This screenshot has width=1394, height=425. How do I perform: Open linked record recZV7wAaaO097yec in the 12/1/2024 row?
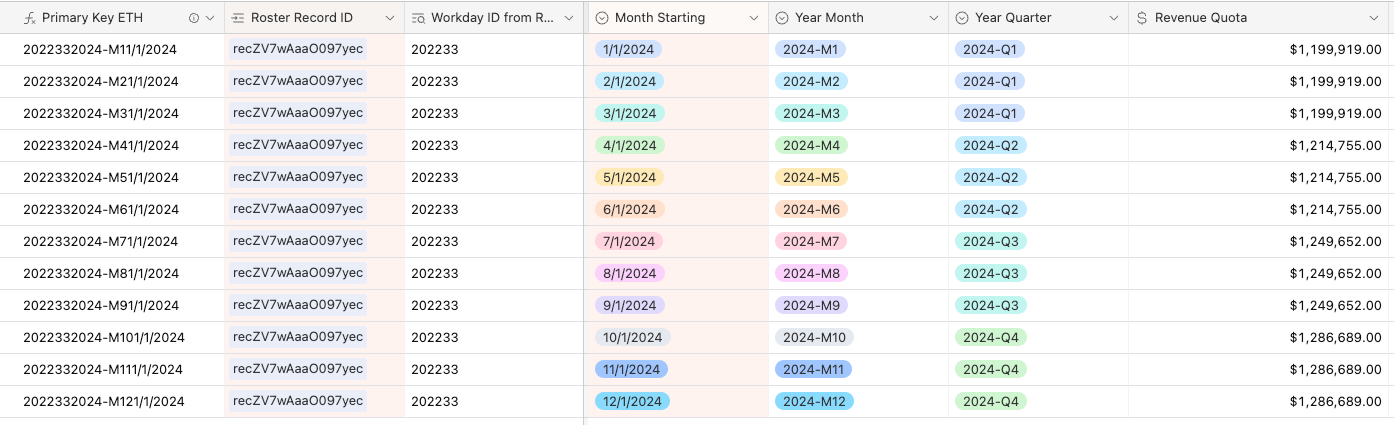point(298,401)
